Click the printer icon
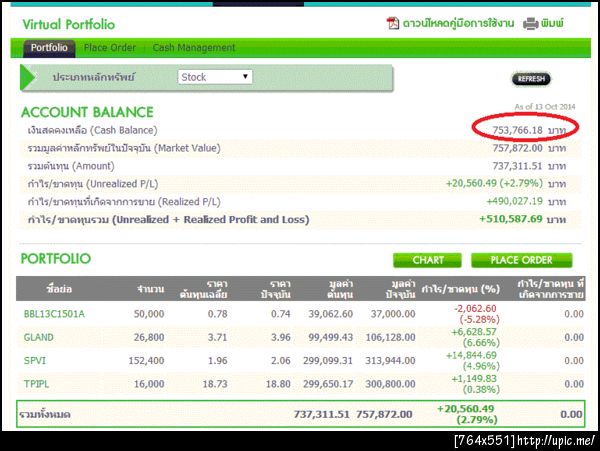600x451 pixels. click(530, 24)
